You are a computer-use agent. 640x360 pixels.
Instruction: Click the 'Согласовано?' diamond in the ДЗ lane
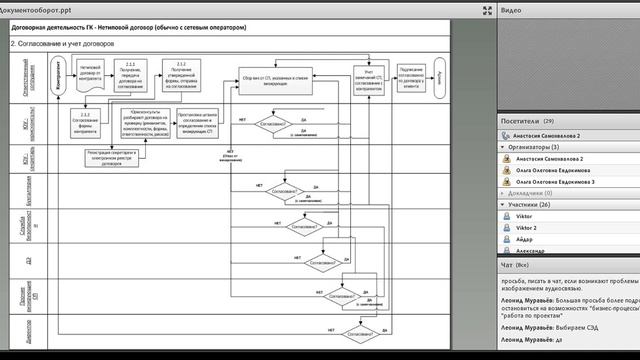[x=322, y=263]
